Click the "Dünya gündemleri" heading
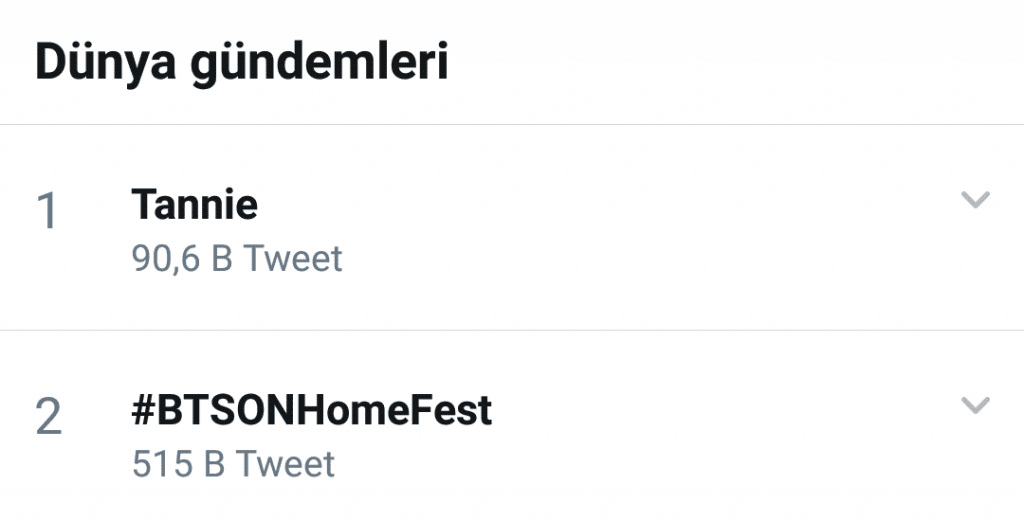Viewport: 1024px width, 521px height. [x=241, y=62]
